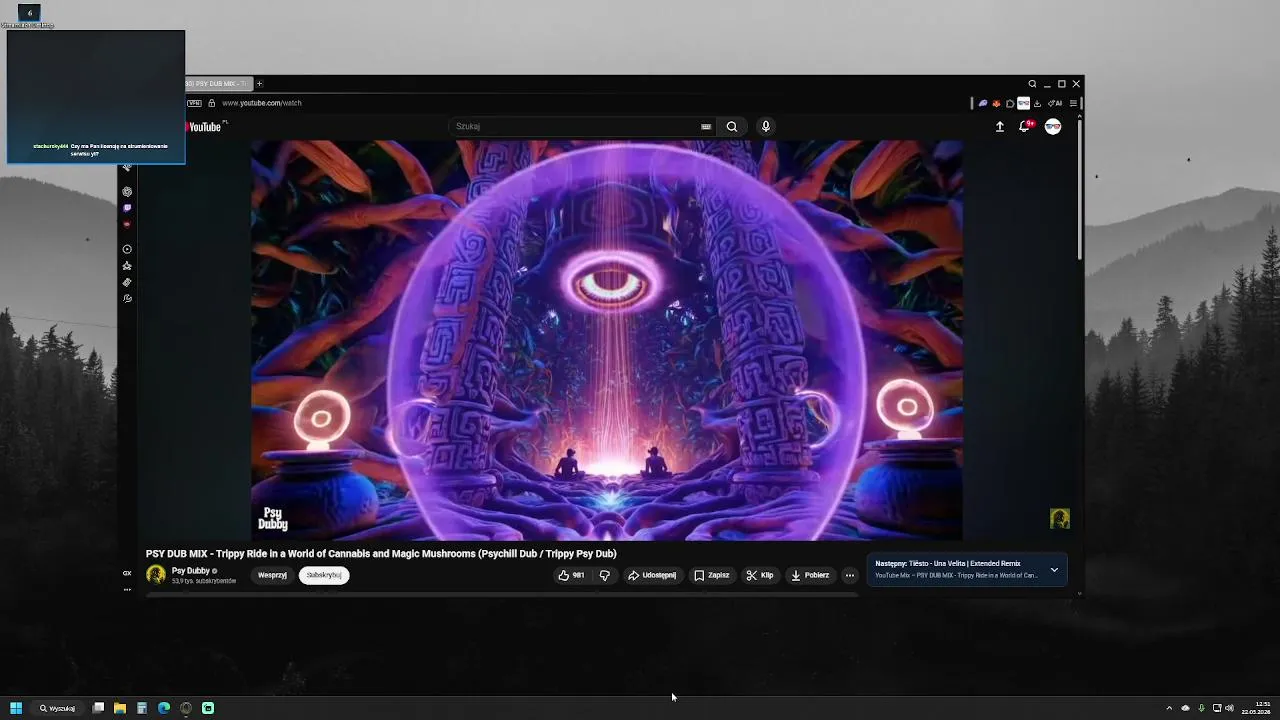The width and height of the screenshot is (1280, 720).
Task: Click the Wyszukaj taskbar search box
Action: click(x=58, y=708)
